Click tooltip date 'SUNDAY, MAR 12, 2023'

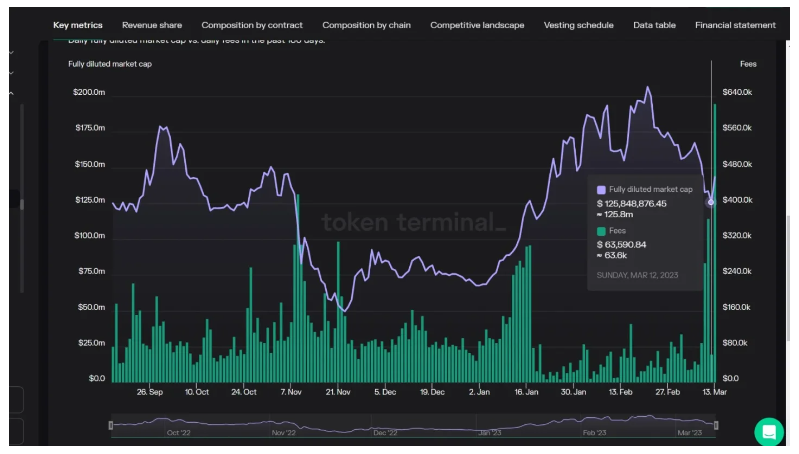(x=637, y=275)
